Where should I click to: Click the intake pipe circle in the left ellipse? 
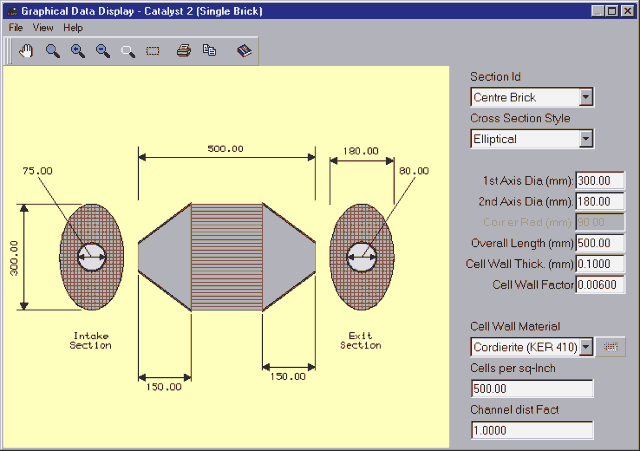pos(92,257)
